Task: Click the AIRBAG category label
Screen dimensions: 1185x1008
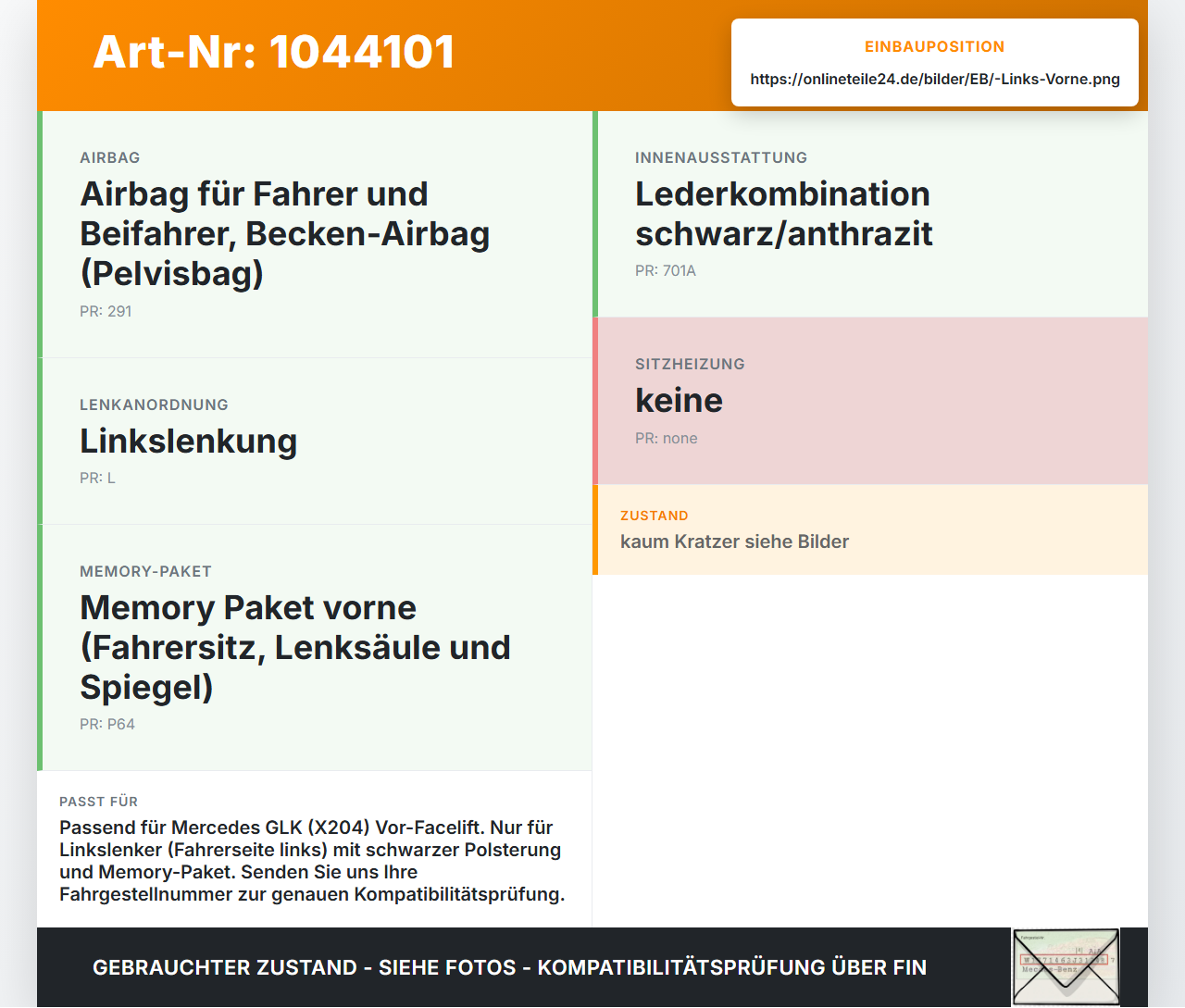Action: [x=110, y=158]
